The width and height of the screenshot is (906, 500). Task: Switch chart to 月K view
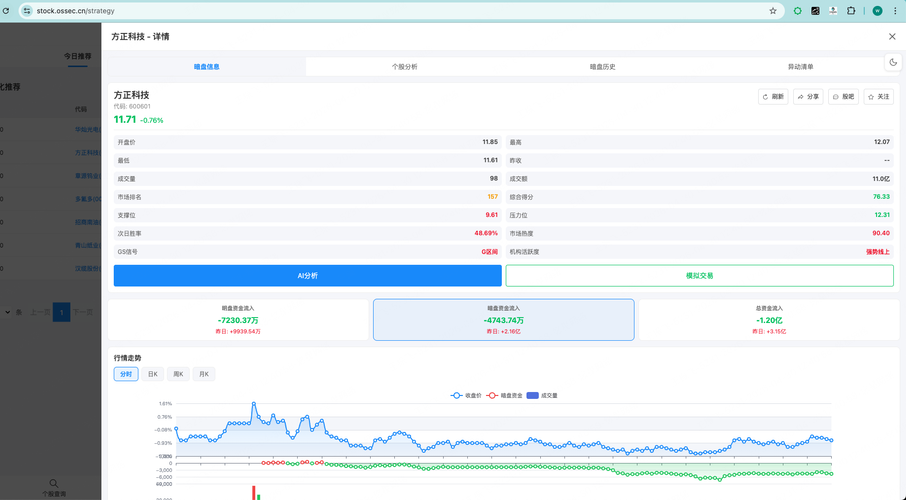coord(204,374)
